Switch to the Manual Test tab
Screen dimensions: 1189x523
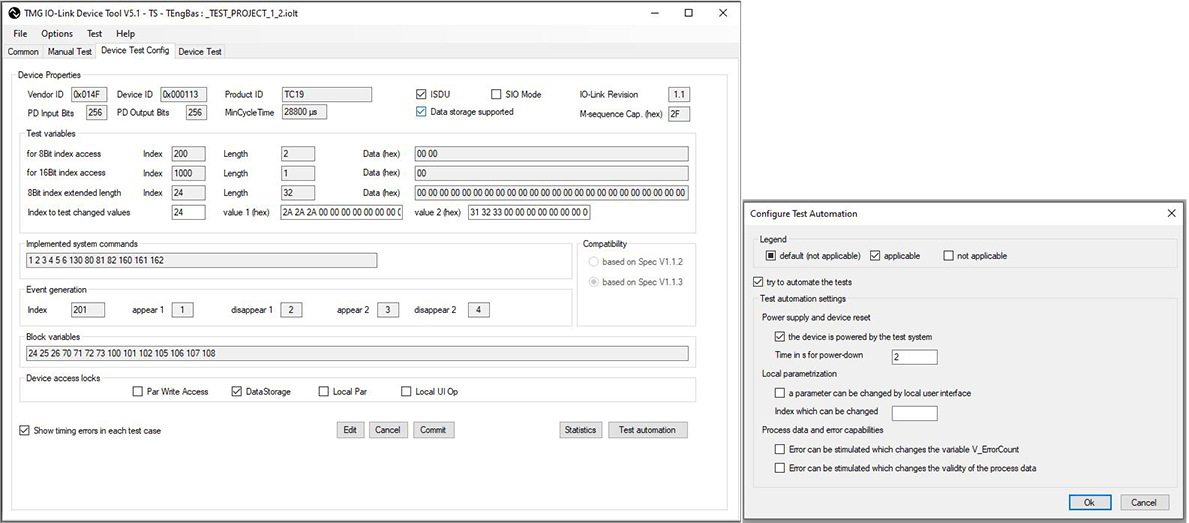(x=70, y=52)
